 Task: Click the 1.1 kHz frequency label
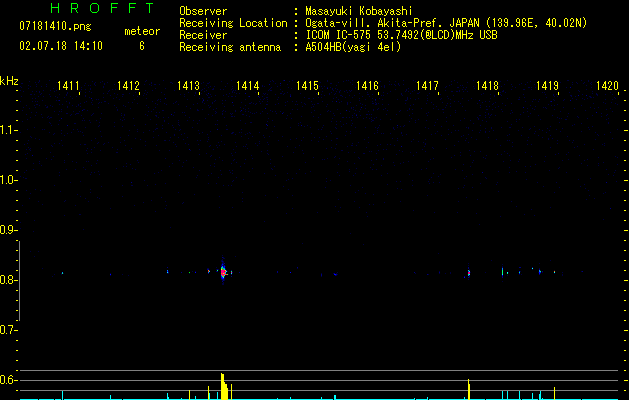[7, 130]
